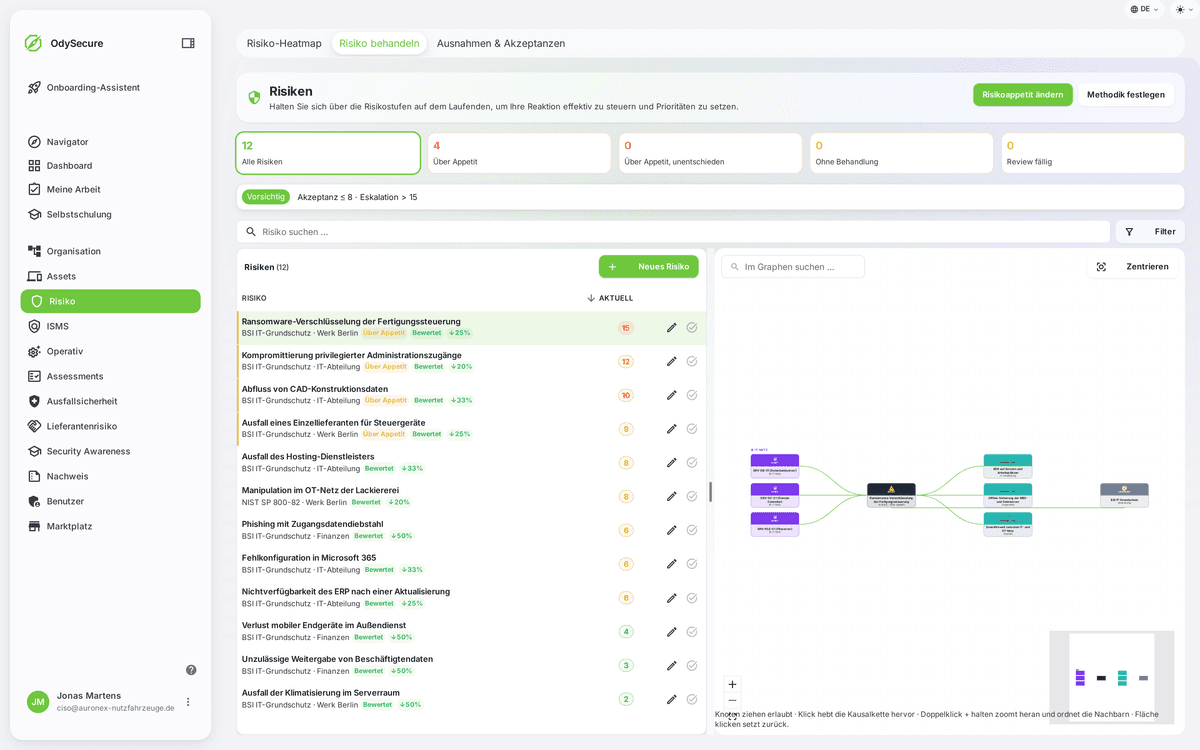Zoom in the graph with the plus icon

point(732,685)
